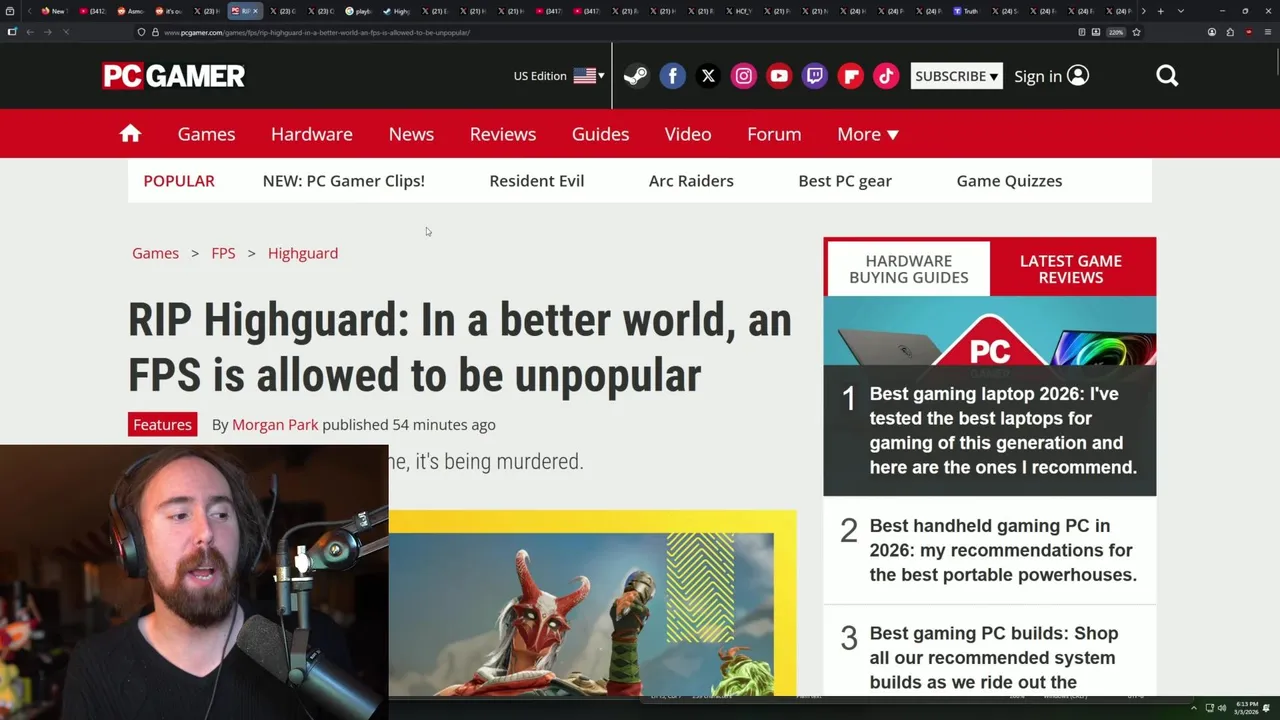Open PC Gamer's Flipboard icon
The image size is (1280, 720).
pyautogui.click(x=851, y=76)
